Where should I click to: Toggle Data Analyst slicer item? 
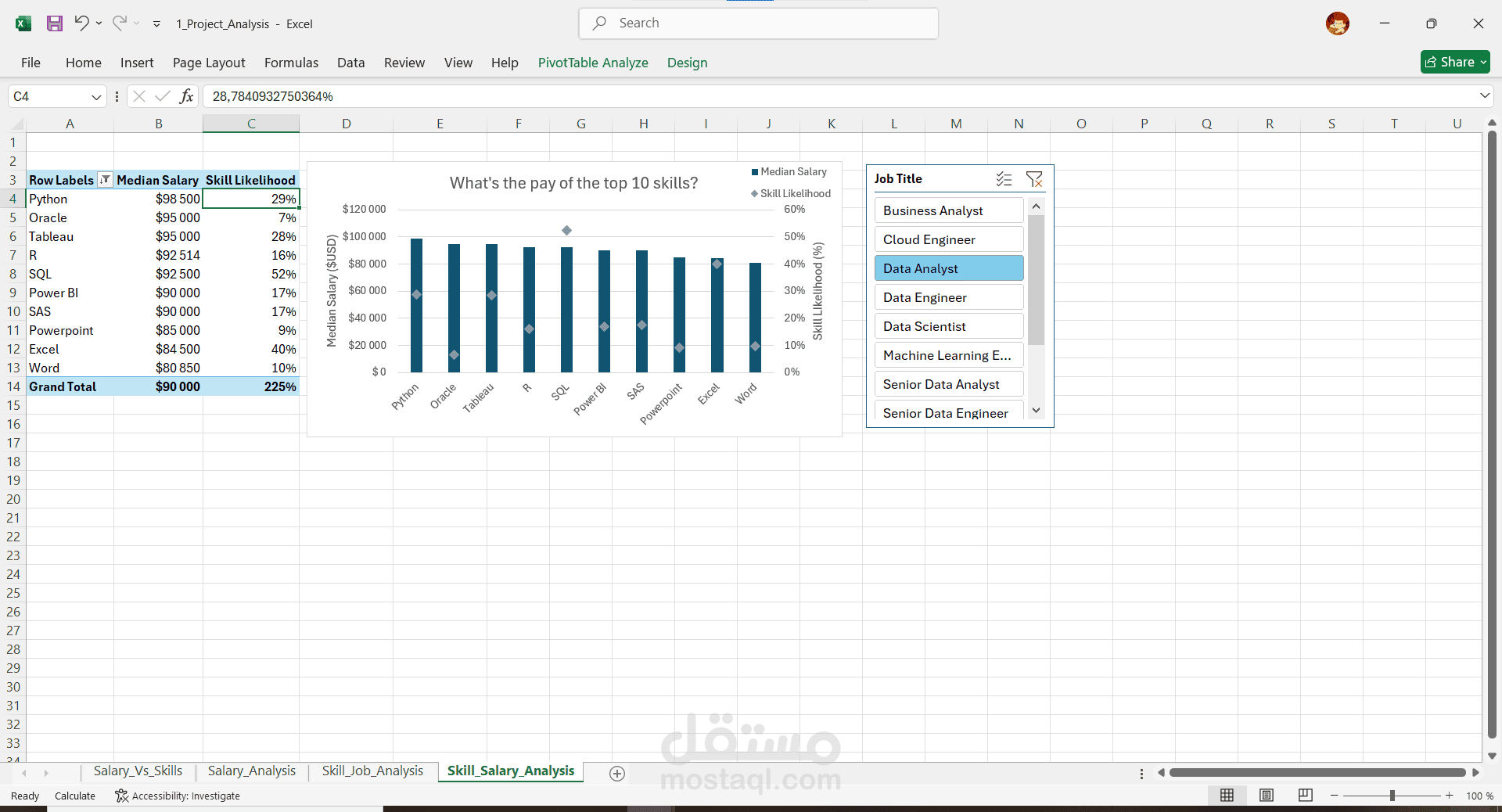(x=949, y=268)
